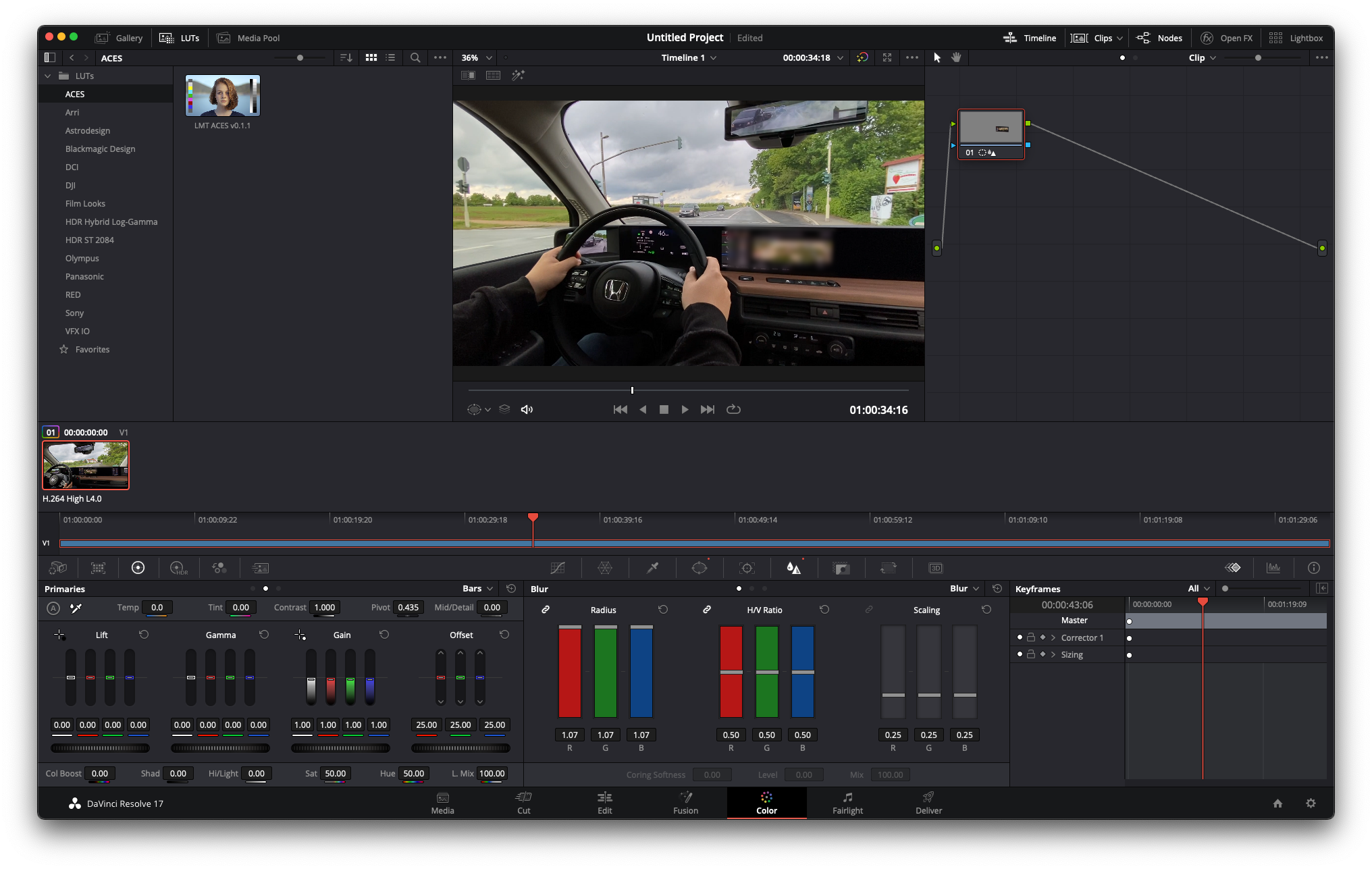
Task: Toggle Corrector 1 lock icon
Action: pyautogui.click(x=1031, y=637)
